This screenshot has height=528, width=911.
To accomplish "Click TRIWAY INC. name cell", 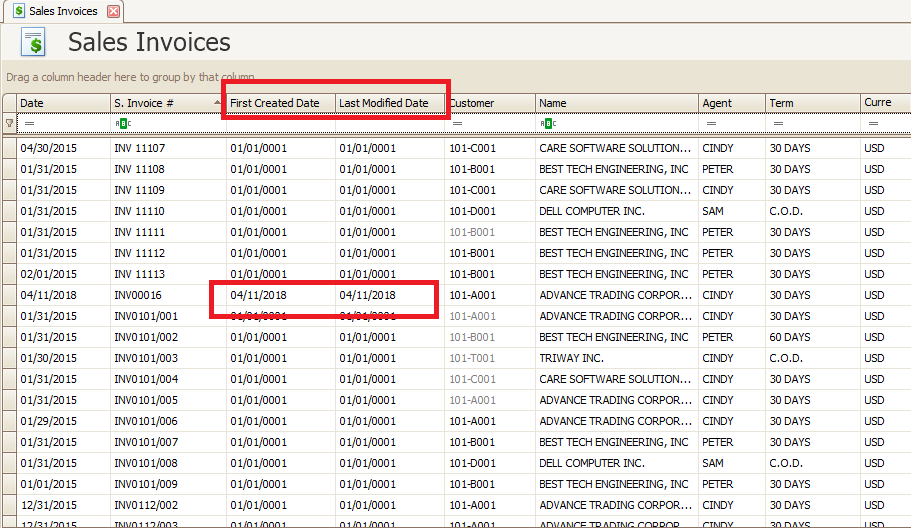I will coord(616,358).
